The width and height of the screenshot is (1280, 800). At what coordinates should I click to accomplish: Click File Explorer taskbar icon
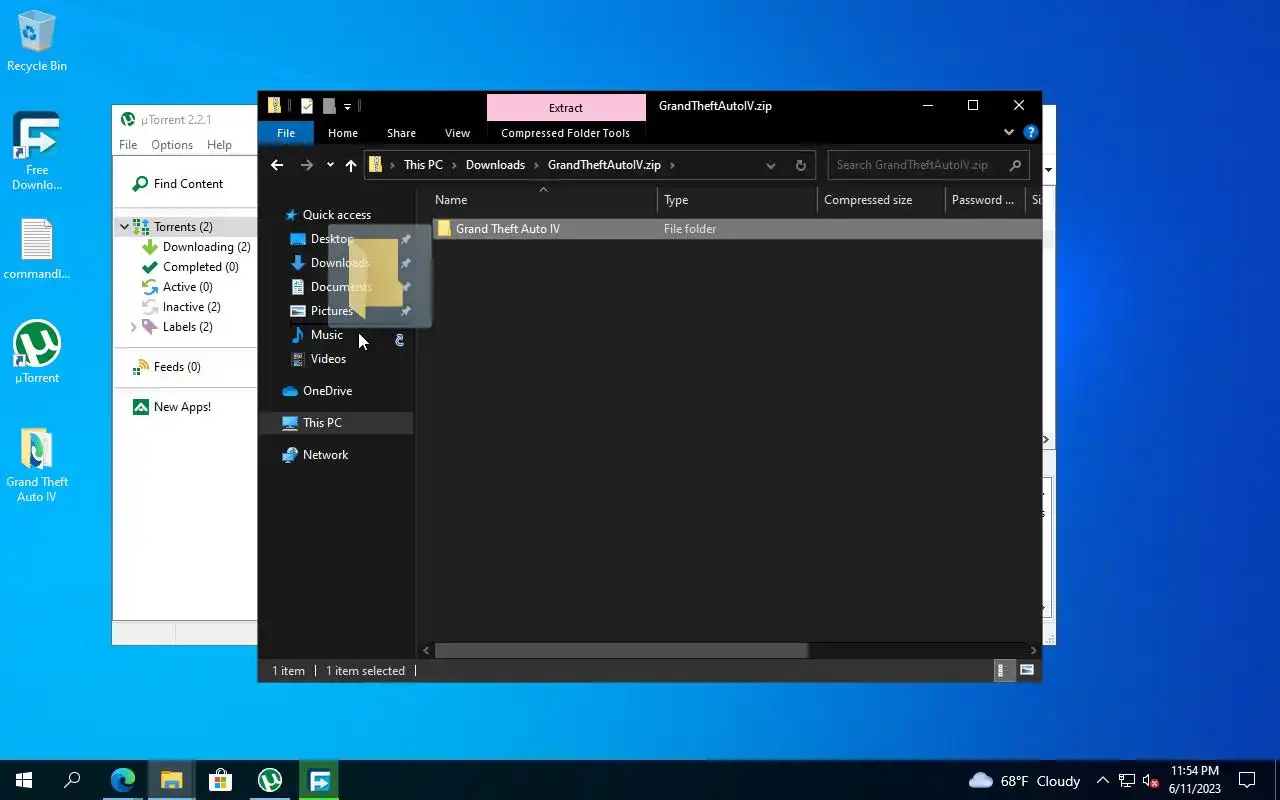(x=171, y=780)
